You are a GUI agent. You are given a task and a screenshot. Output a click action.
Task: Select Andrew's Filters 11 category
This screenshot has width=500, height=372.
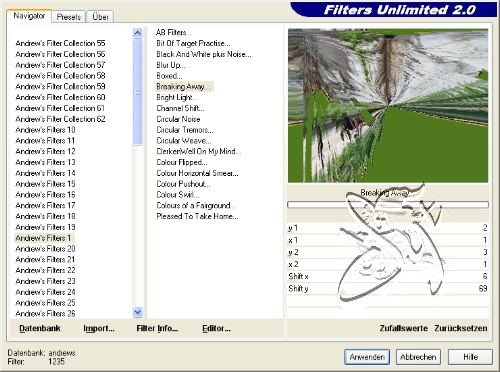(45, 140)
